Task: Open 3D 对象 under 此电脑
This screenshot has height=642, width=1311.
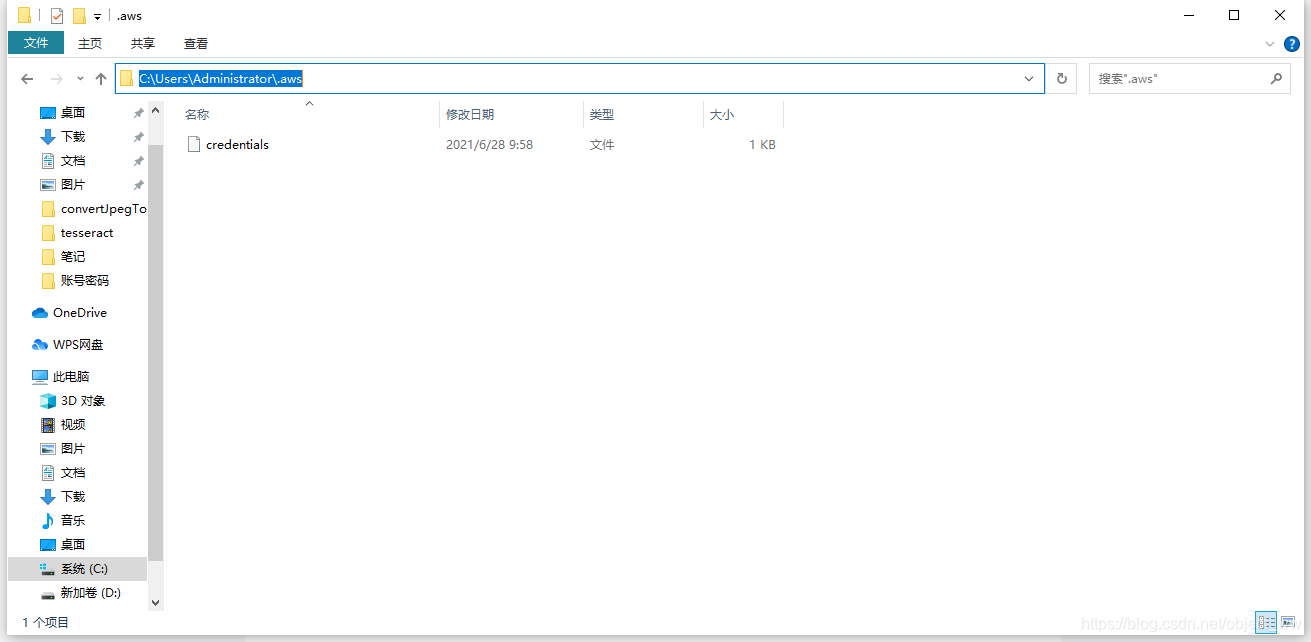Action: 83,401
